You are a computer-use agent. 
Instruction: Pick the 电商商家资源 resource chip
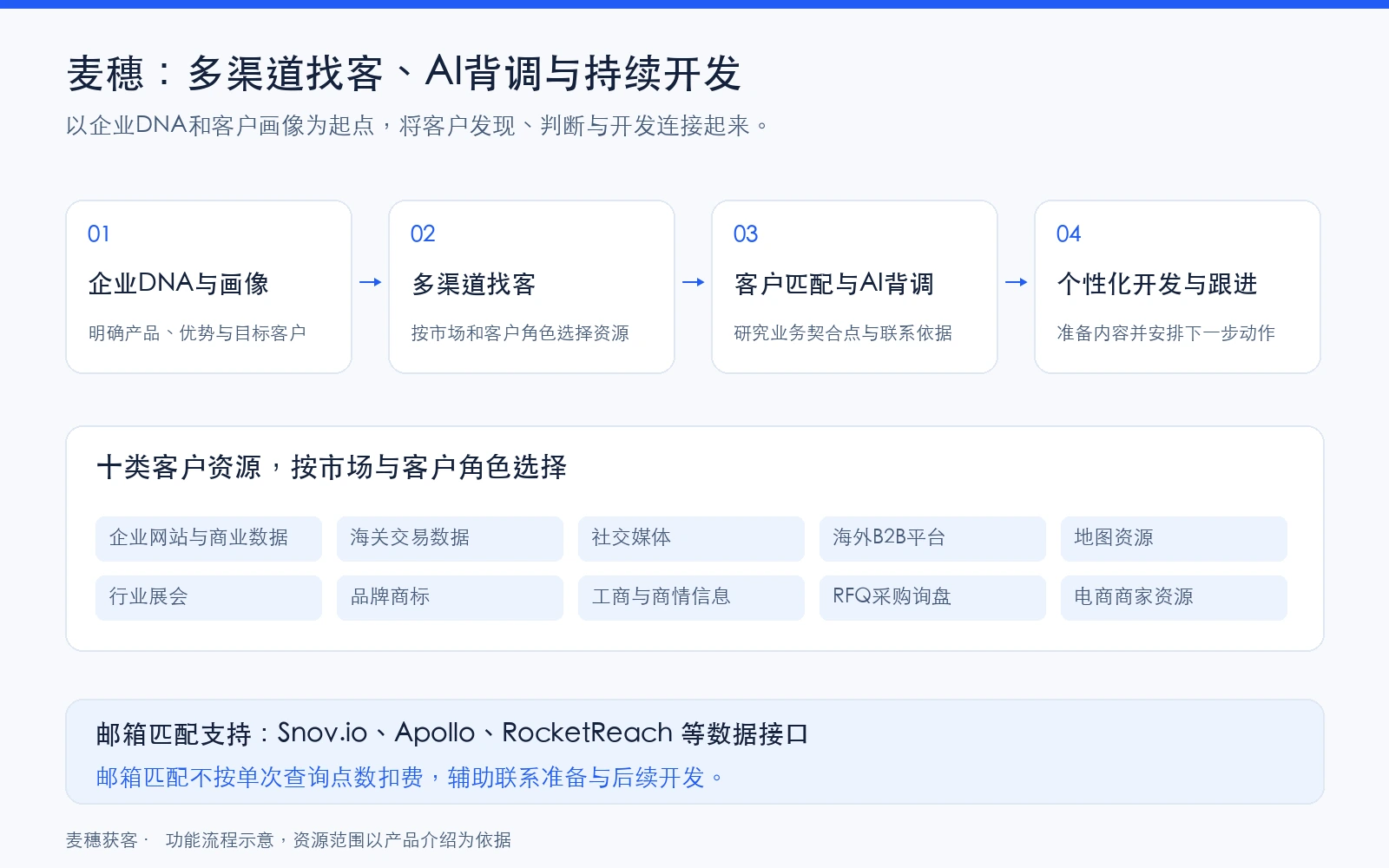(1174, 597)
